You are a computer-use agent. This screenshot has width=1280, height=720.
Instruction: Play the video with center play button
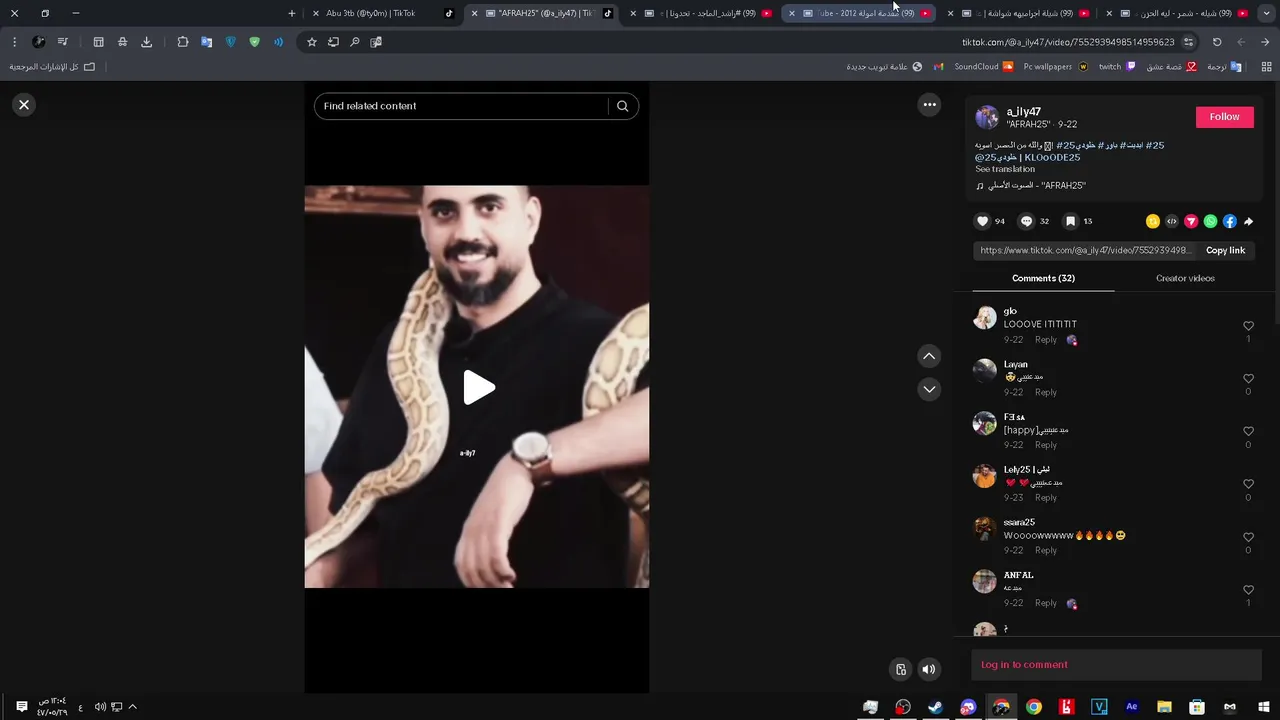[x=478, y=387]
